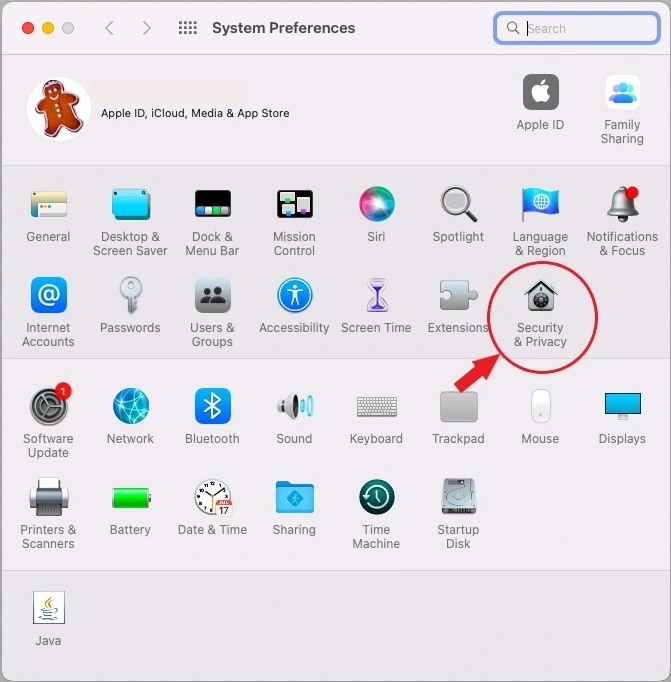Open Desktop & Screen Saver settings
This screenshot has width=671, height=682.
[x=130, y=204]
